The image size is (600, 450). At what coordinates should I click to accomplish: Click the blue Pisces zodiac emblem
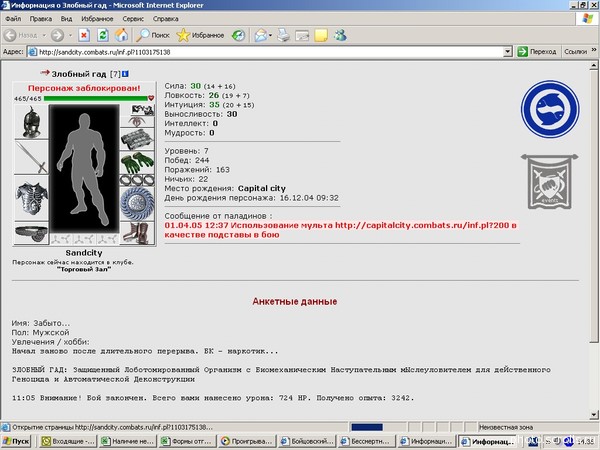550,109
